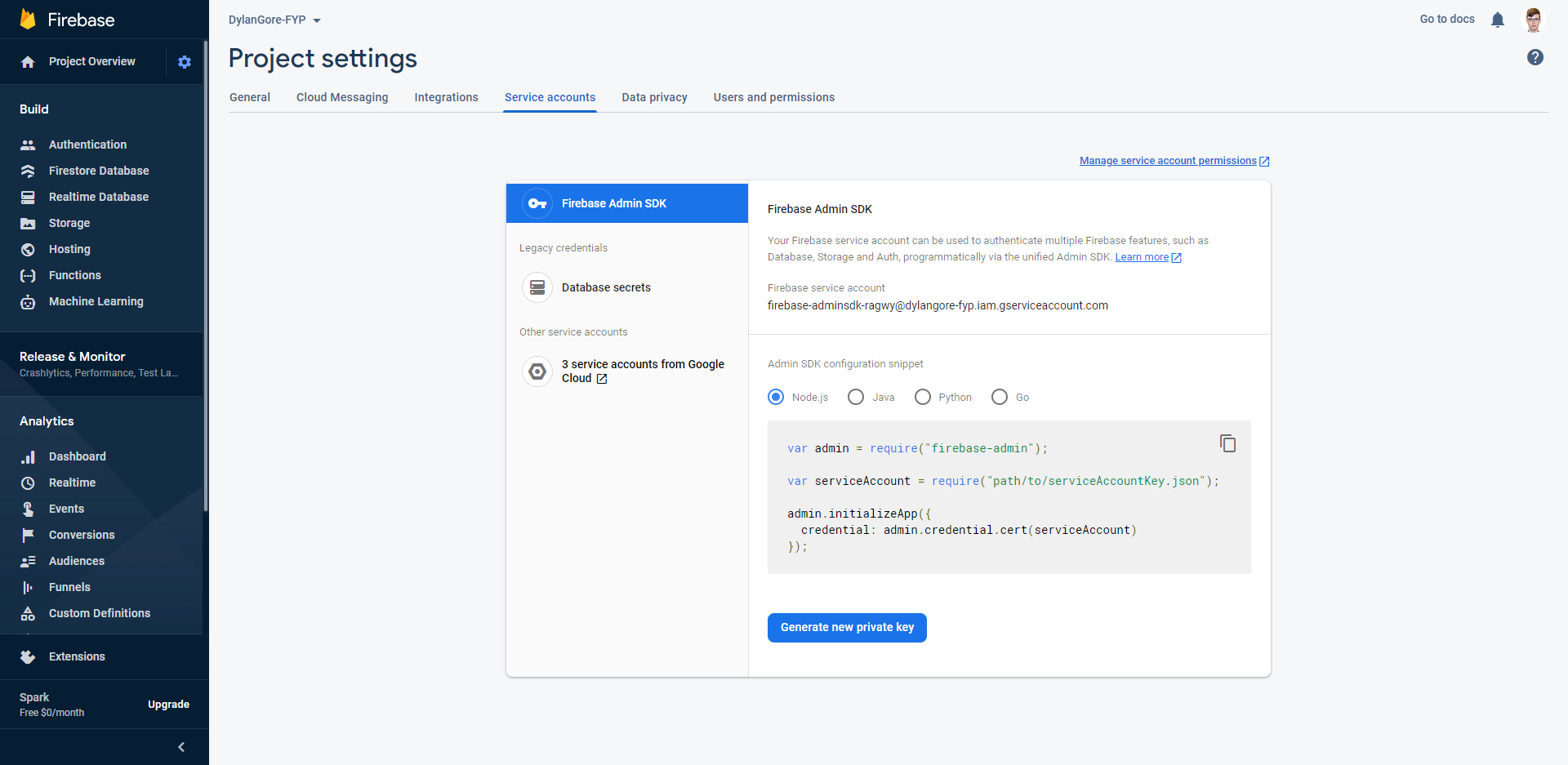Click the Firebase flame logo
The image size is (1568, 765).
(x=28, y=20)
